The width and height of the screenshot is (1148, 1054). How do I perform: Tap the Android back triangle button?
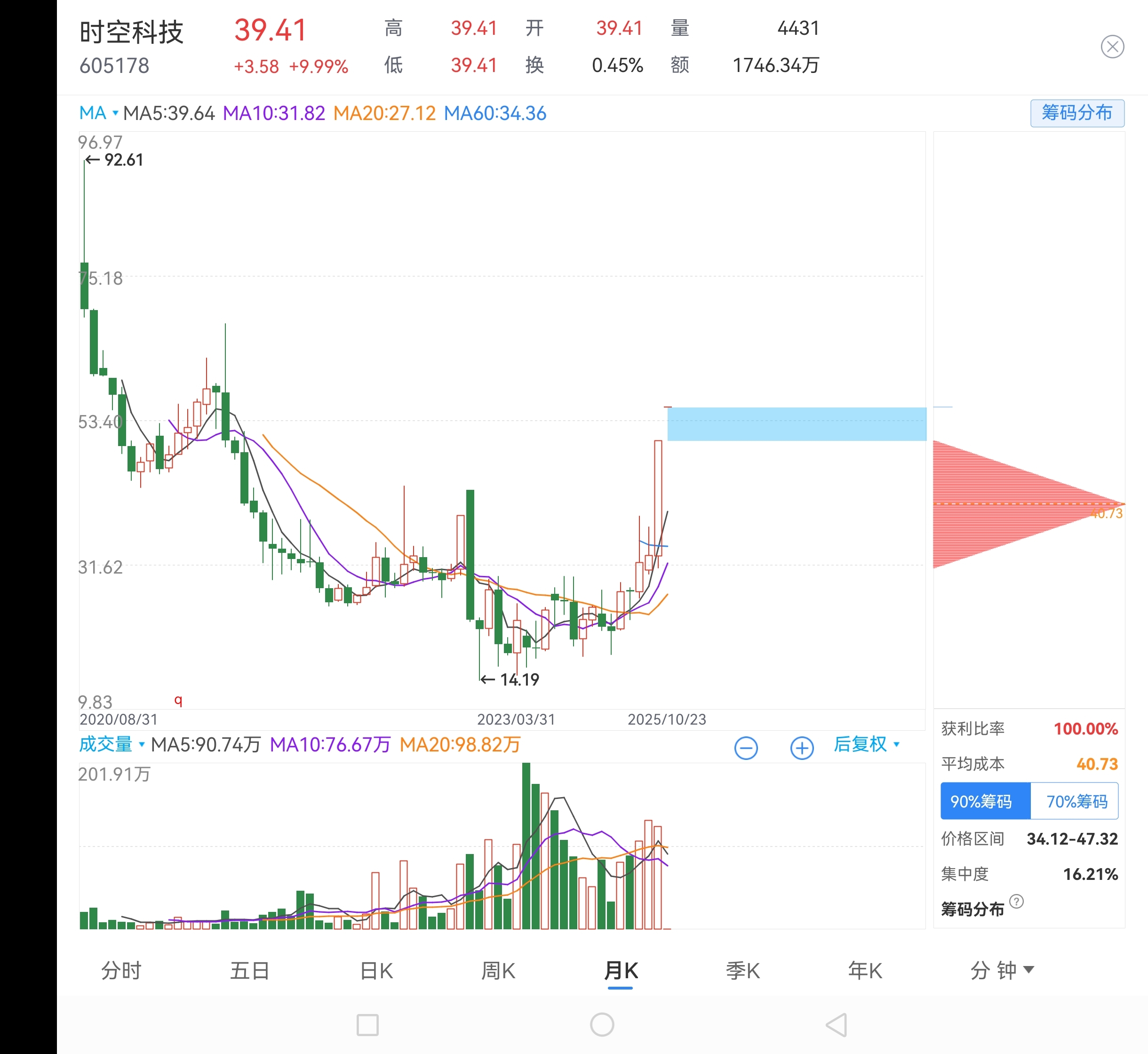point(837,1025)
